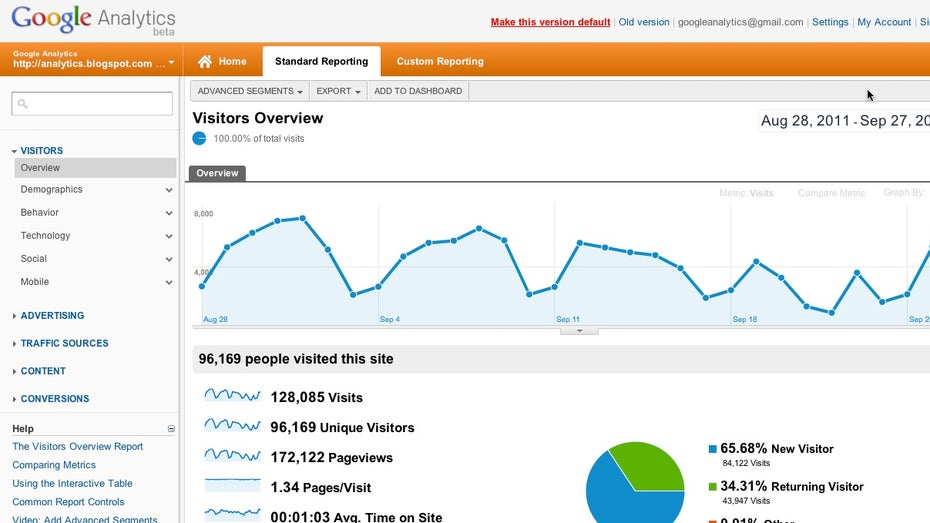This screenshot has width=930, height=523.
Task: Expand the Demographics submenu
Action: tap(169, 190)
